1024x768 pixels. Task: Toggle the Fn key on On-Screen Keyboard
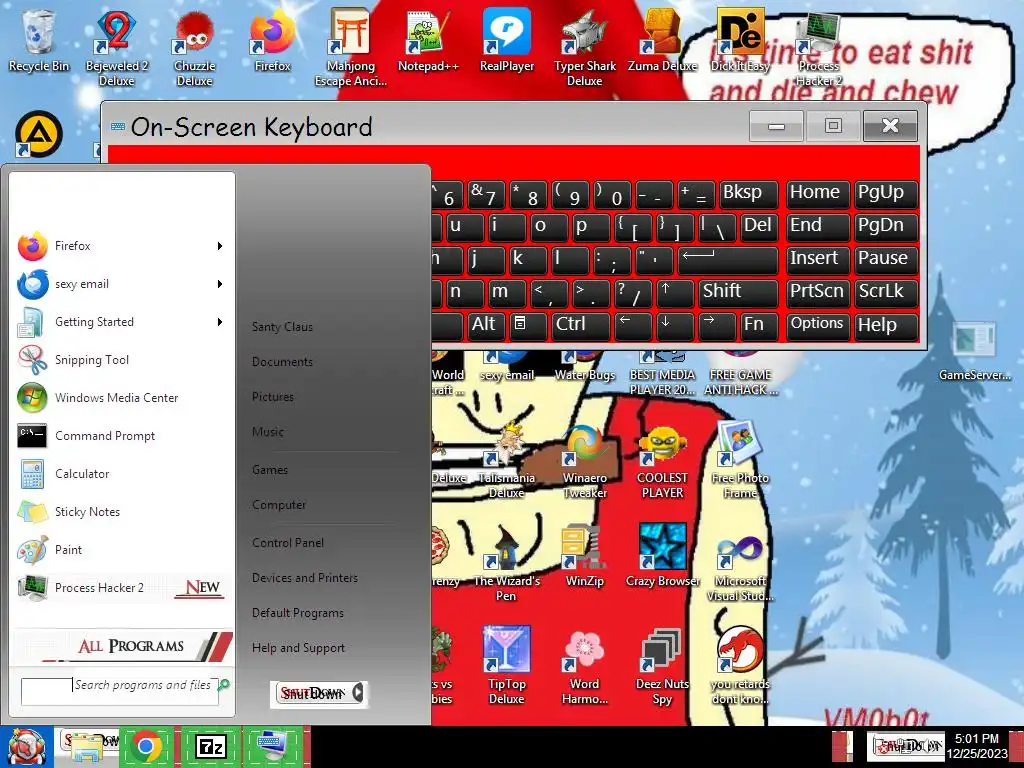coord(759,325)
